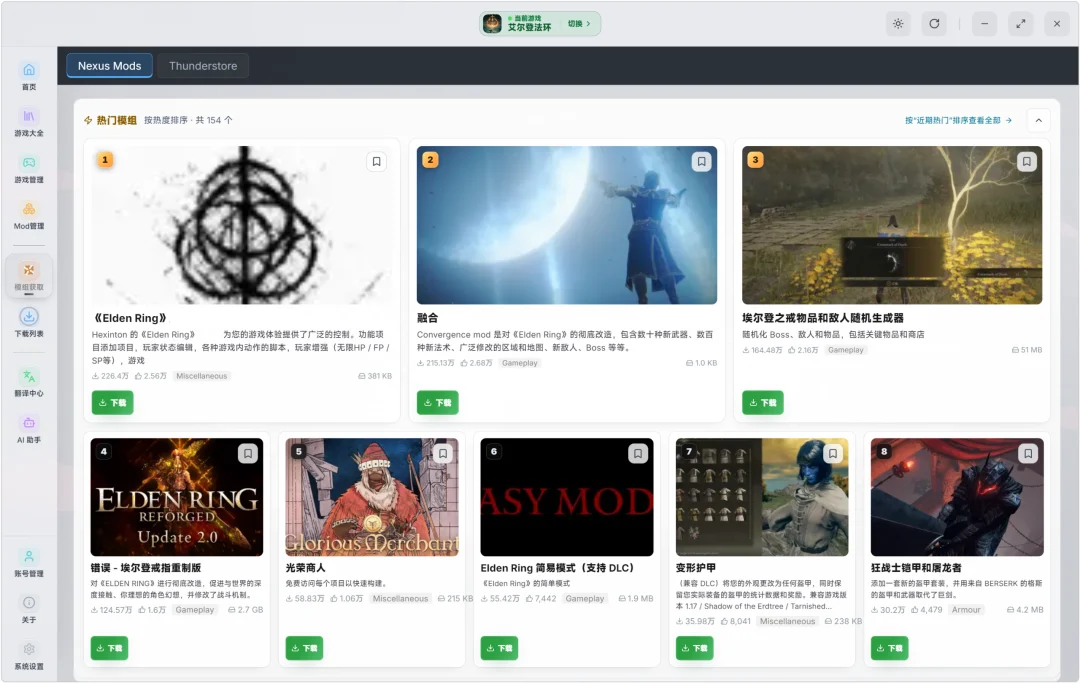This screenshot has height=683, width=1080.
Task: Click 按"近期热门"排序查看全部 link
Action: tap(958, 120)
